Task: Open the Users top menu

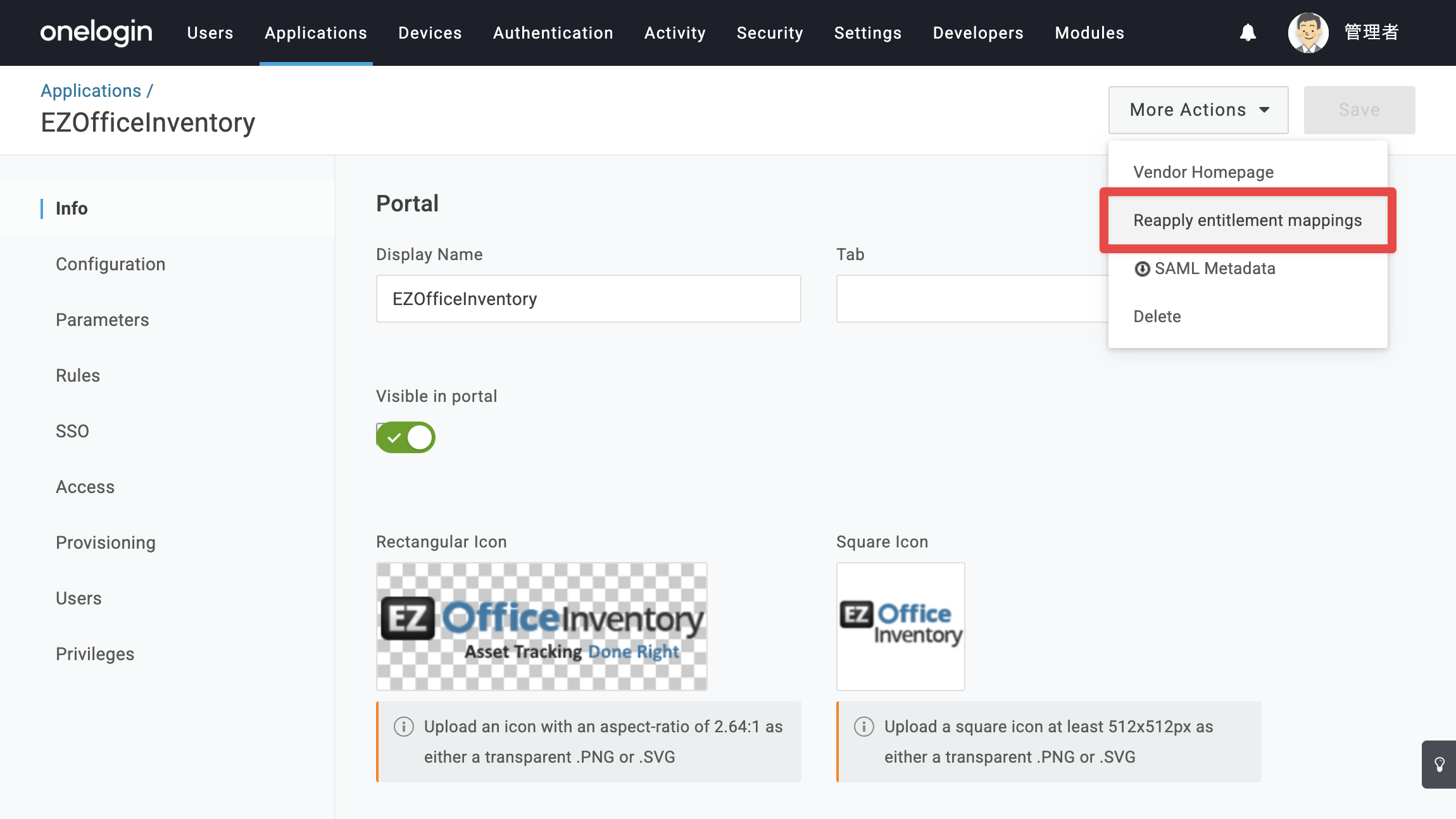Action: (x=210, y=33)
